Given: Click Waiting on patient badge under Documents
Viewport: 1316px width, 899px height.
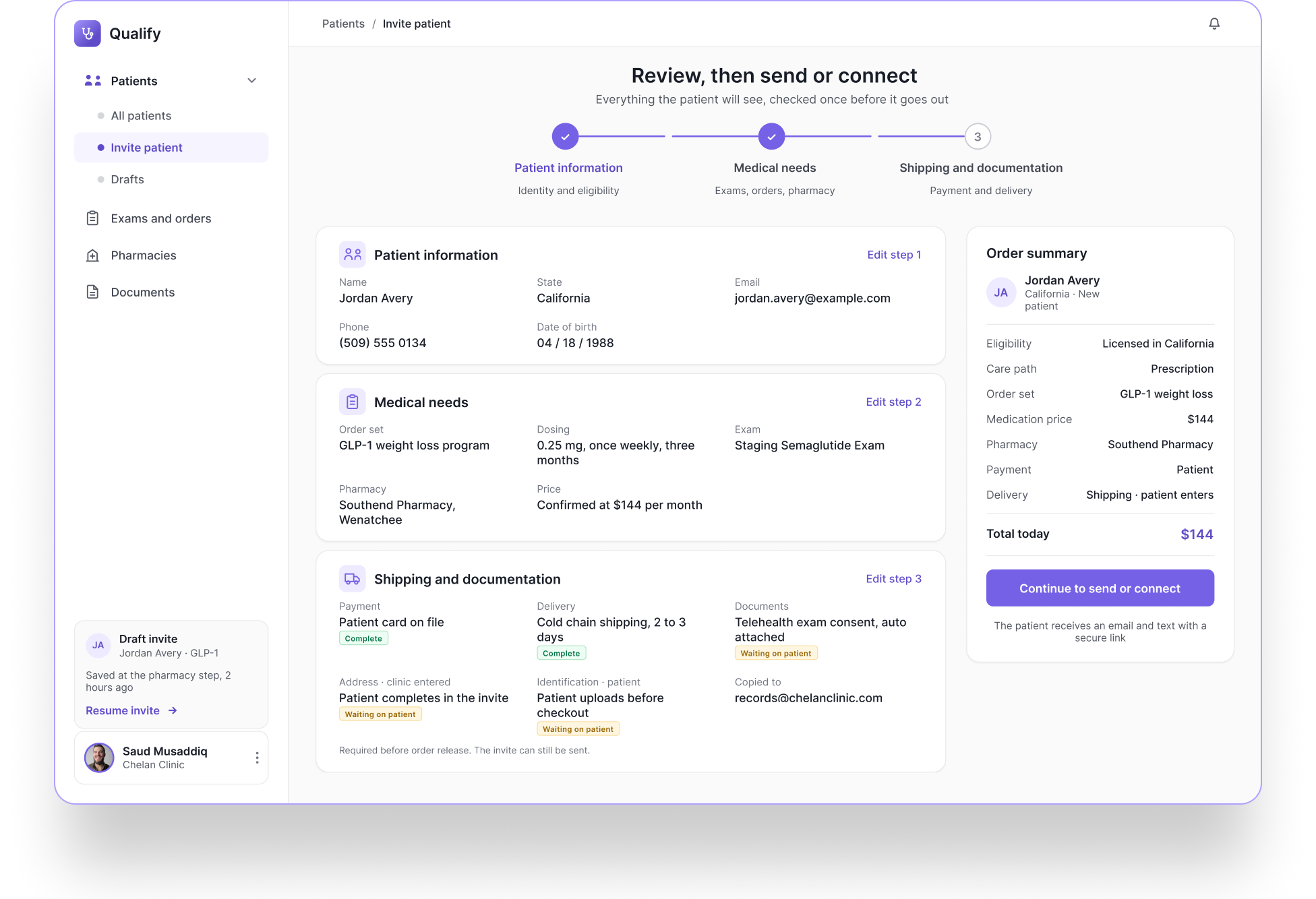Looking at the screenshot, I should pos(776,653).
